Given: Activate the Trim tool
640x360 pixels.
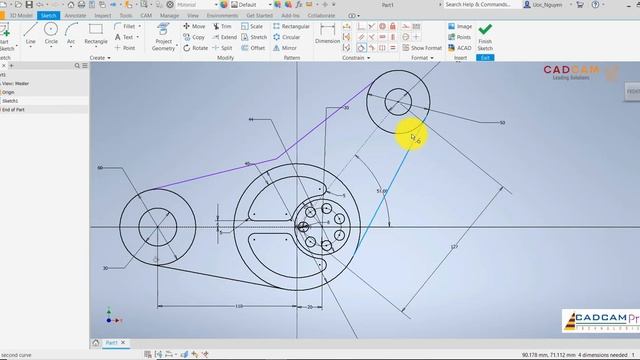Looking at the screenshot, I should point(222,26).
